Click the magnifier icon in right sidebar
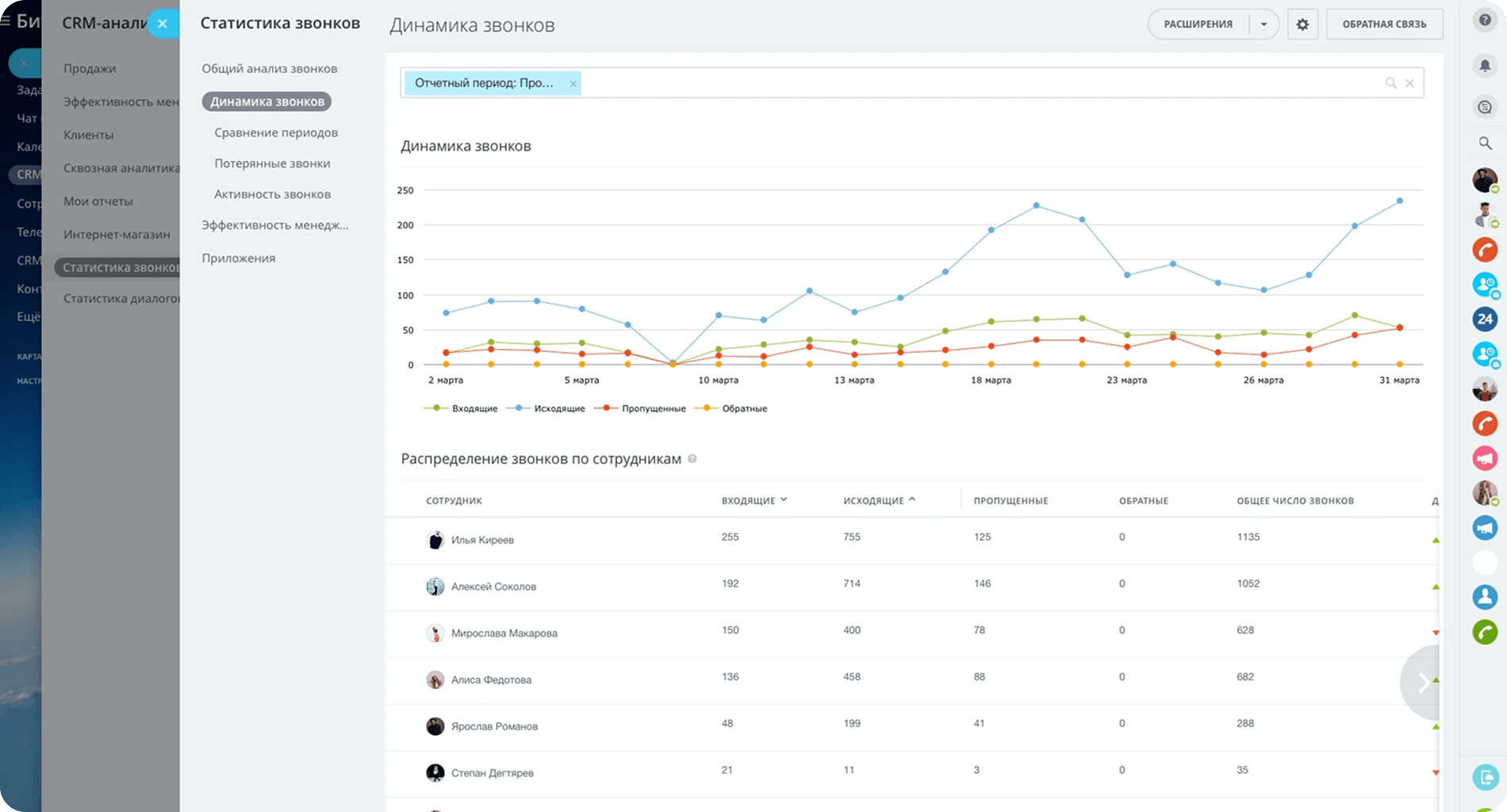The width and height of the screenshot is (1507, 812). 1485,144
